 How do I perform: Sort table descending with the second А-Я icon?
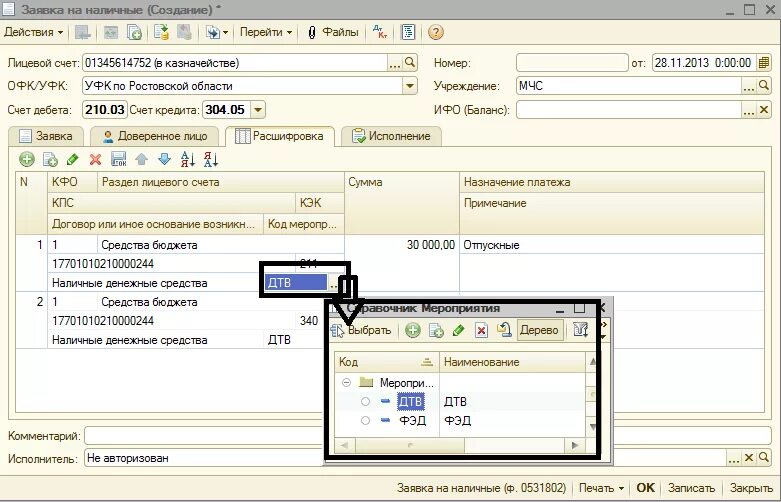tap(211, 159)
